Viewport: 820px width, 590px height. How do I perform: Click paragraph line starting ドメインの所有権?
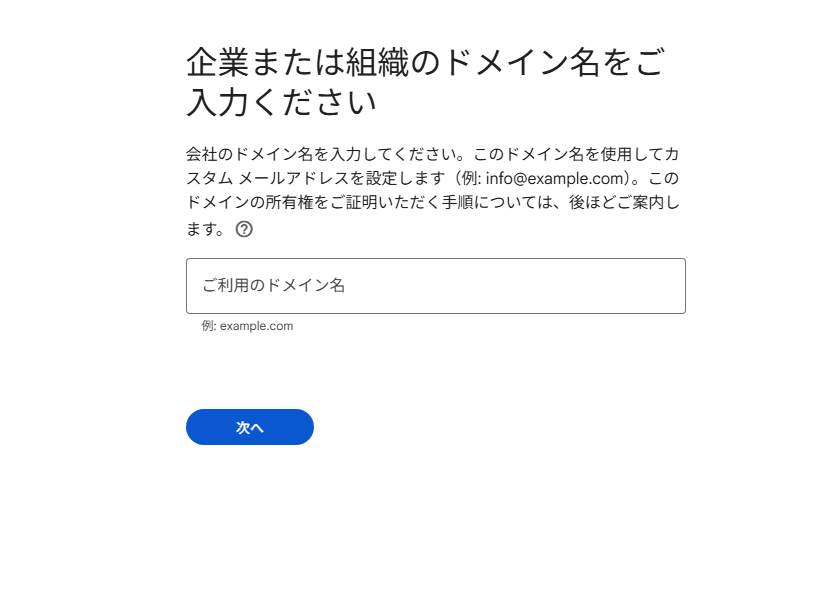[x=432, y=202]
